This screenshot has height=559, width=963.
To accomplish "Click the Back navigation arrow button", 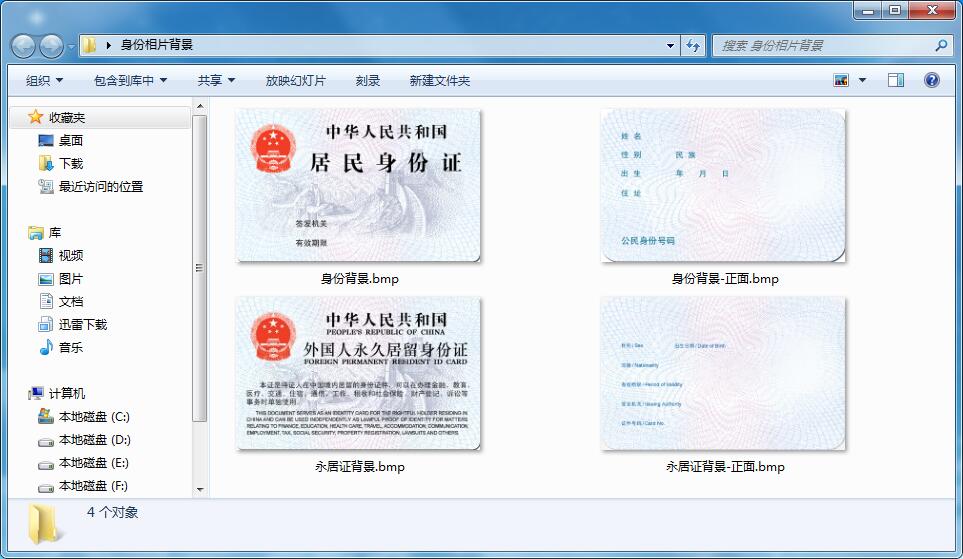I will [x=24, y=45].
